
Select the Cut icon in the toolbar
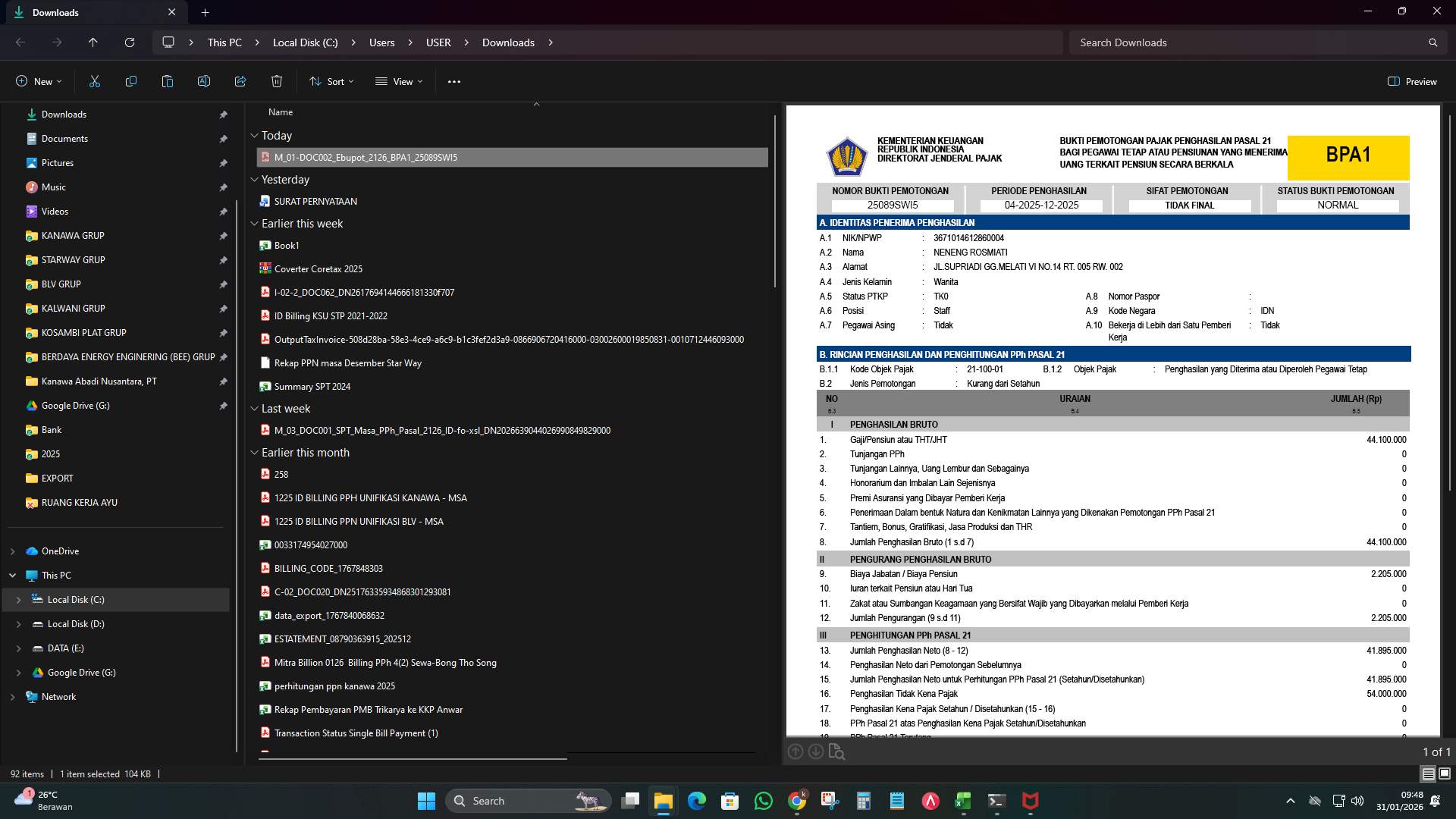[x=94, y=81]
